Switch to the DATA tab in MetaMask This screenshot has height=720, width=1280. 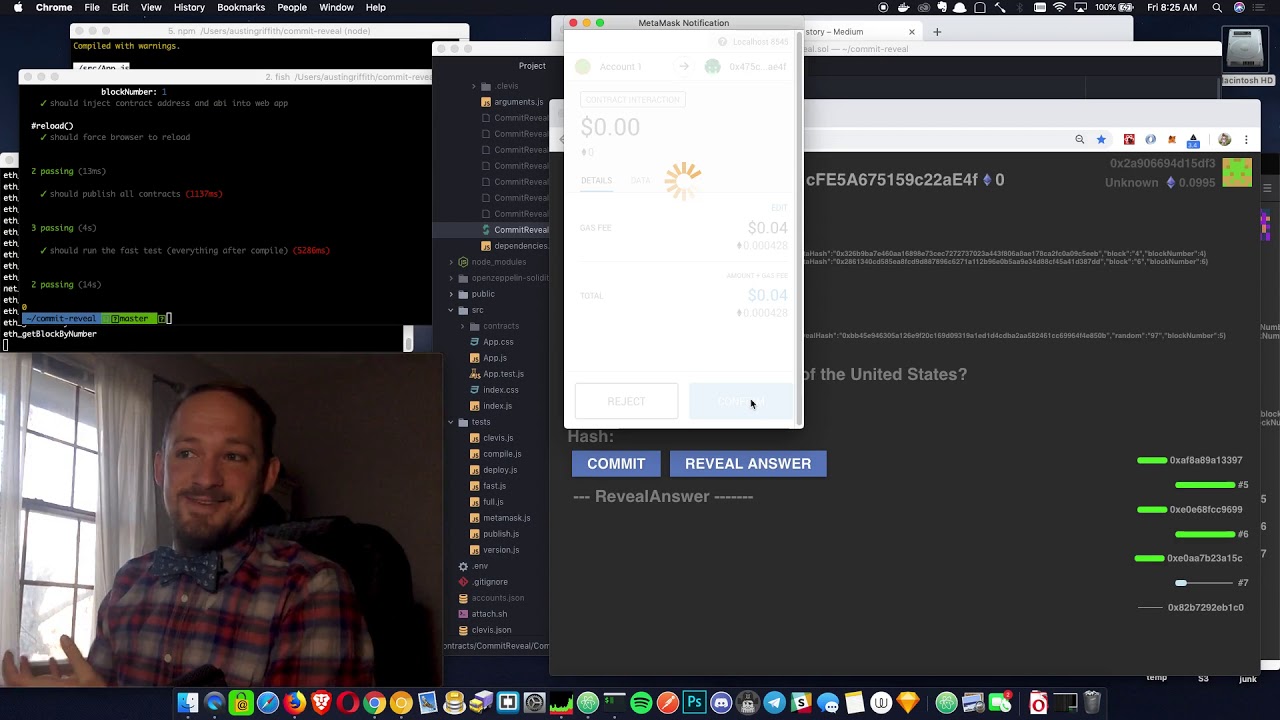point(640,181)
